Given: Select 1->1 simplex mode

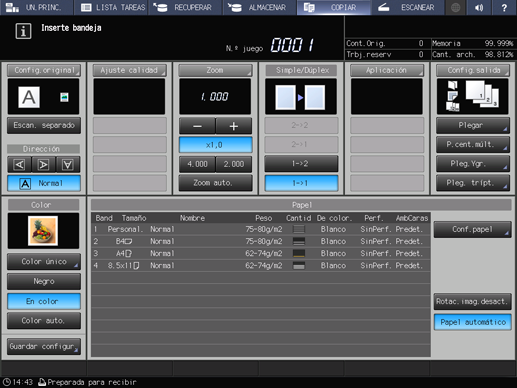Looking at the screenshot, I should click(x=301, y=183).
